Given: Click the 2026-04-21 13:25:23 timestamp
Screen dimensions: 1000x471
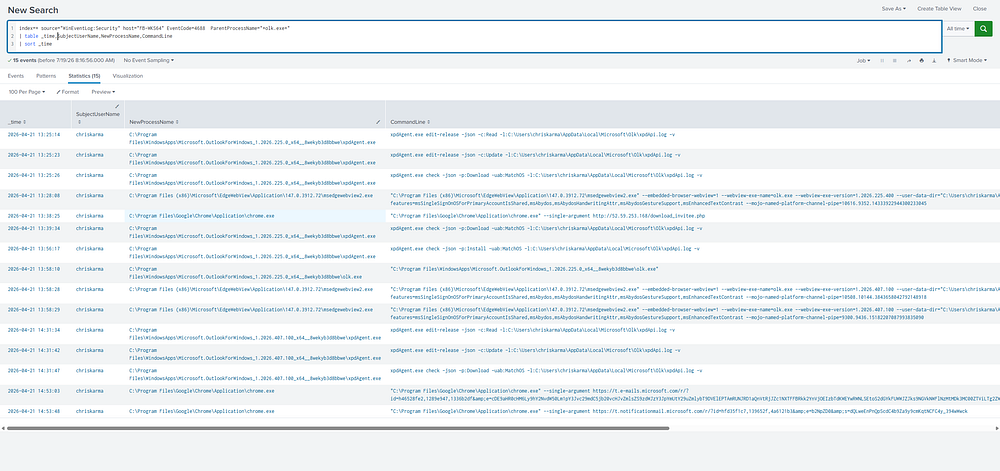Looking at the screenshot, I should [34, 155].
